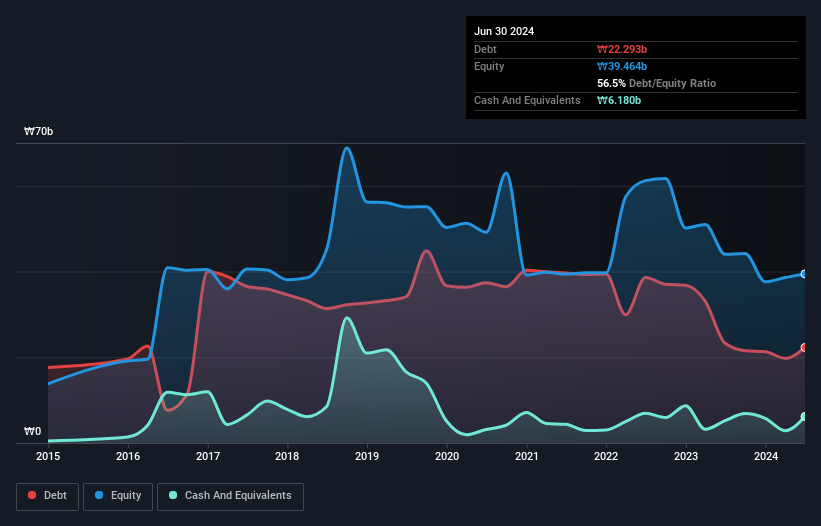Click the red Debt legend dot
Screen dimensions: 821x526
[x=32, y=495]
